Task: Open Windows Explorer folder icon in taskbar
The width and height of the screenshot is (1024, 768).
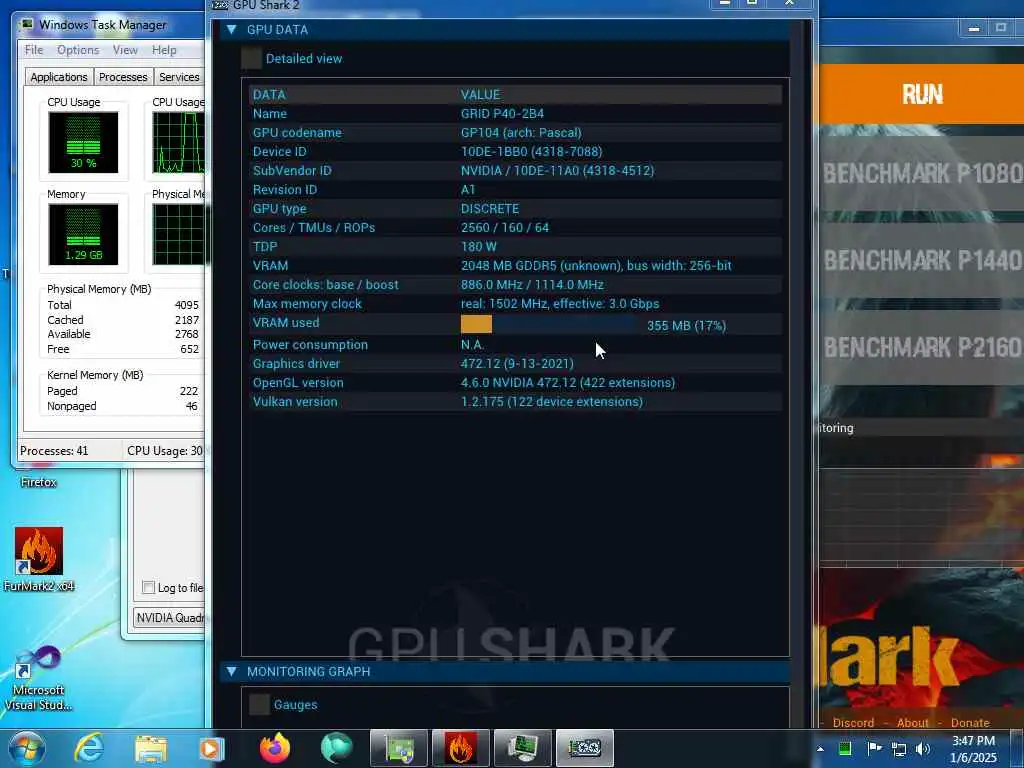Action: tap(151, 748)
